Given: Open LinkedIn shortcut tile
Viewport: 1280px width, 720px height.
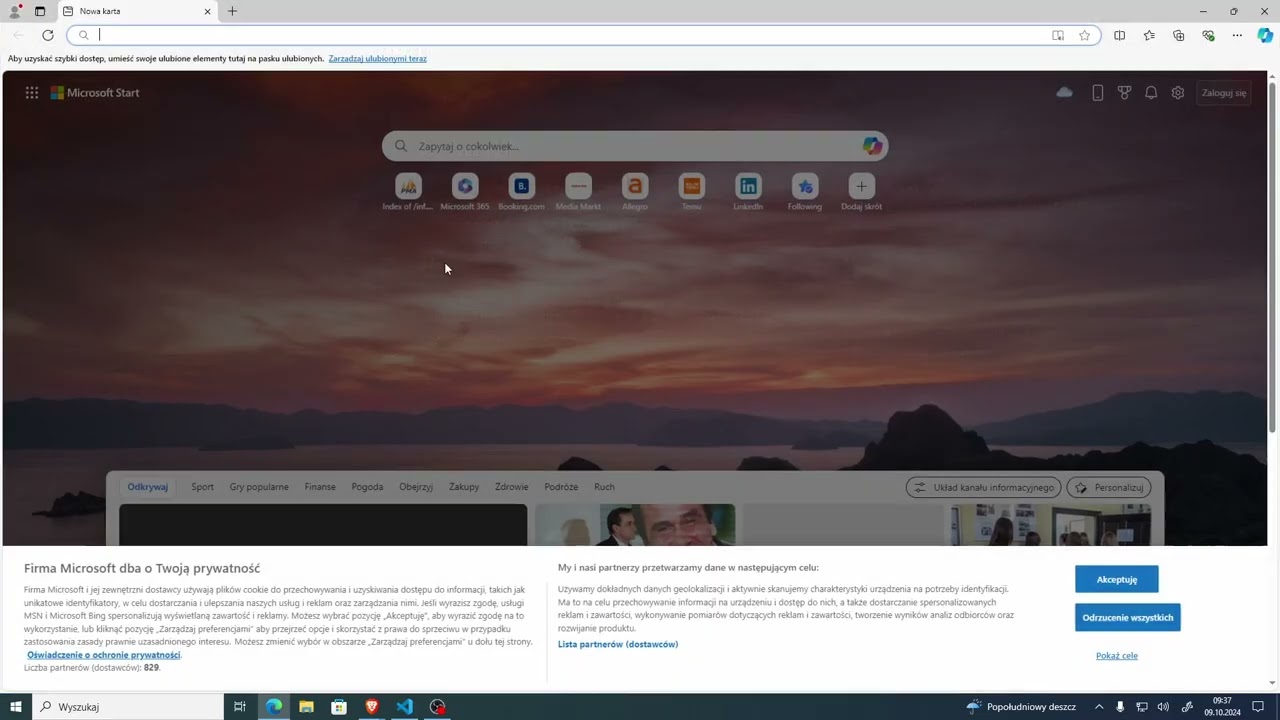Looking at the screenshot, I should pyautogui.click(x=748, y=192).
